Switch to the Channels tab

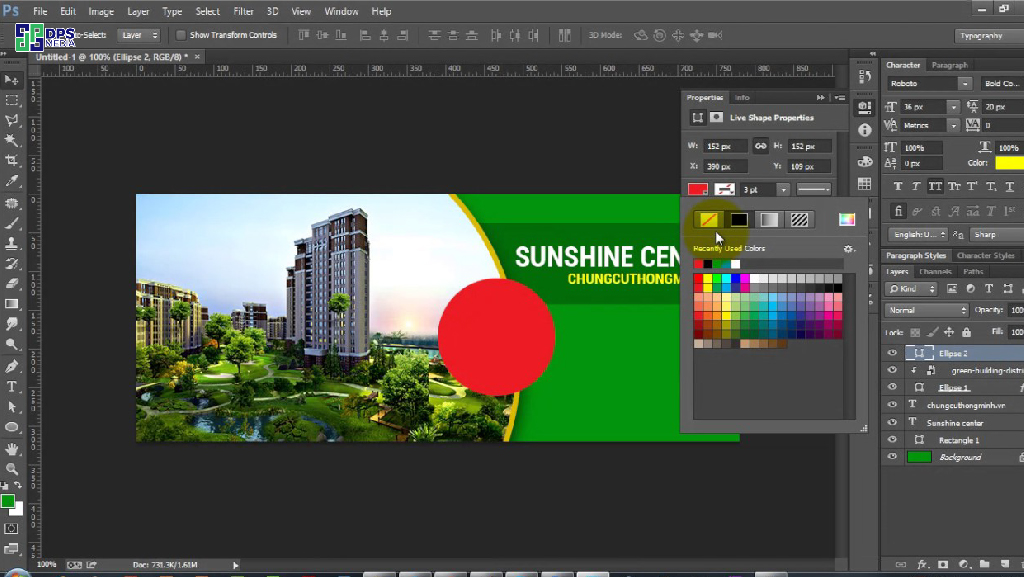coord(935,272)
